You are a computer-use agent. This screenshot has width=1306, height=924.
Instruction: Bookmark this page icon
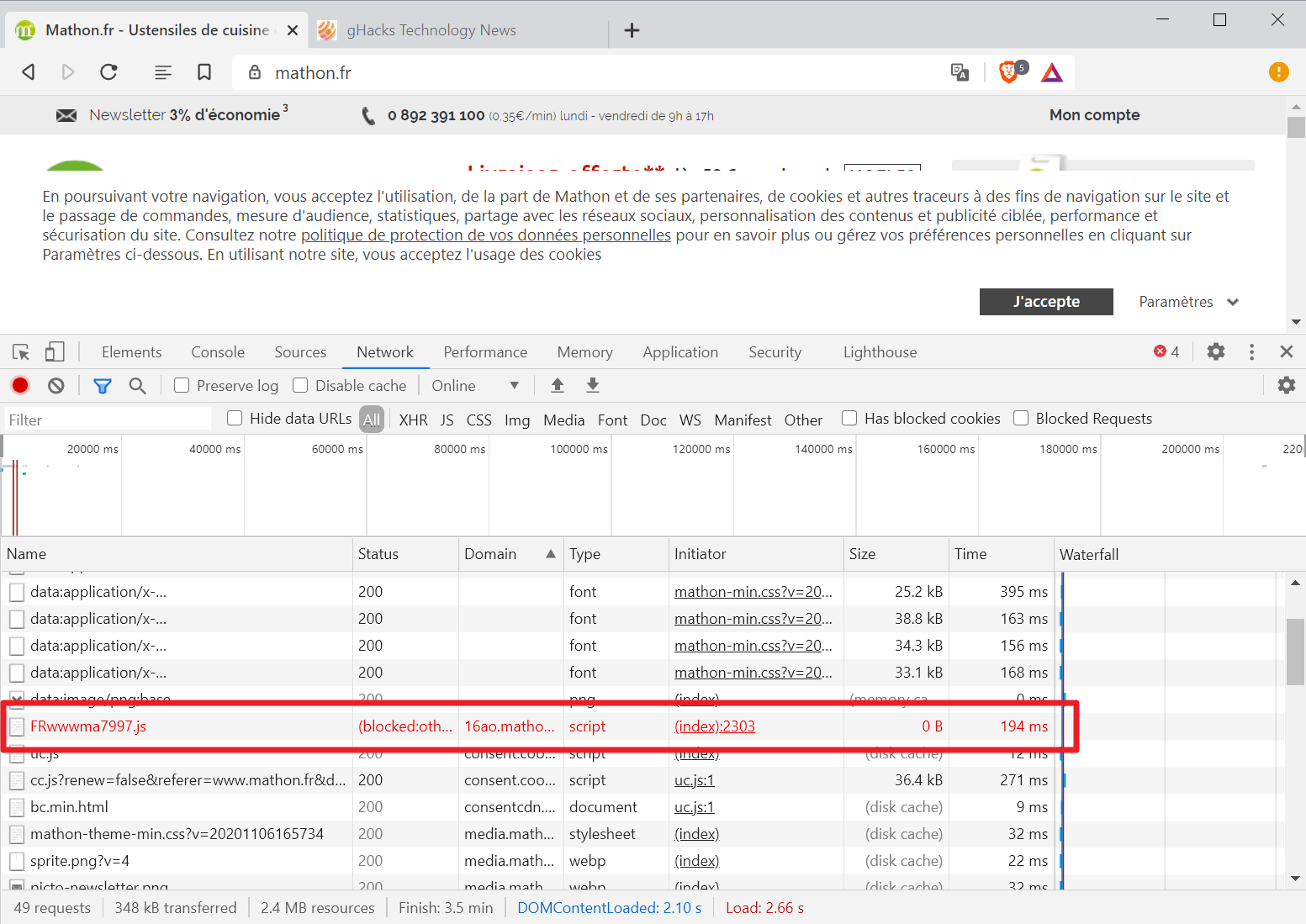coord(204,72)
